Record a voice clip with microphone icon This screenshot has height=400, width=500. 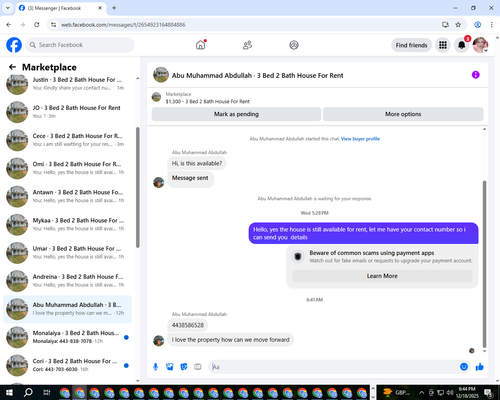click(155, 367)
